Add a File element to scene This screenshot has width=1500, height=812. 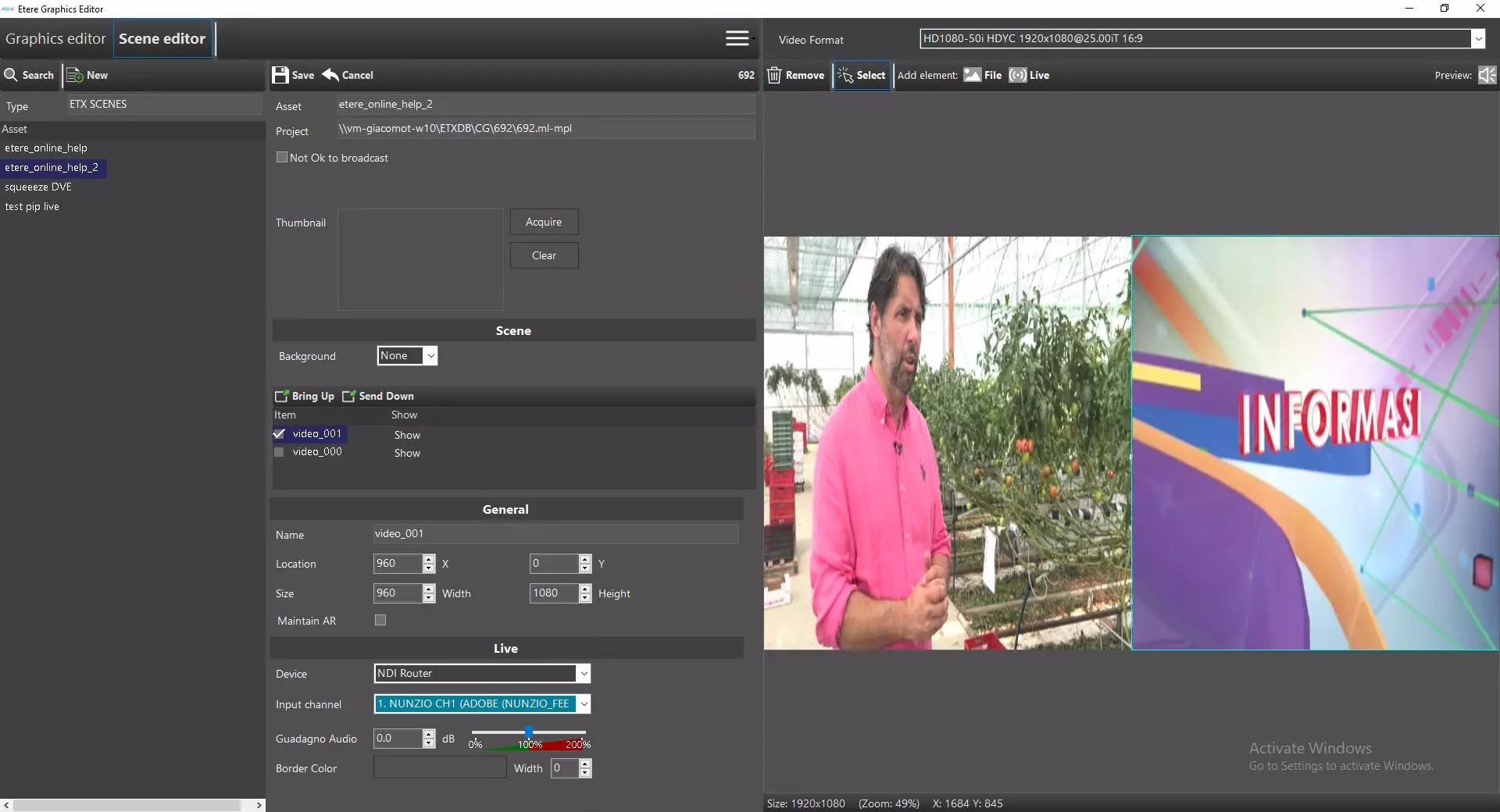point(973,75)
